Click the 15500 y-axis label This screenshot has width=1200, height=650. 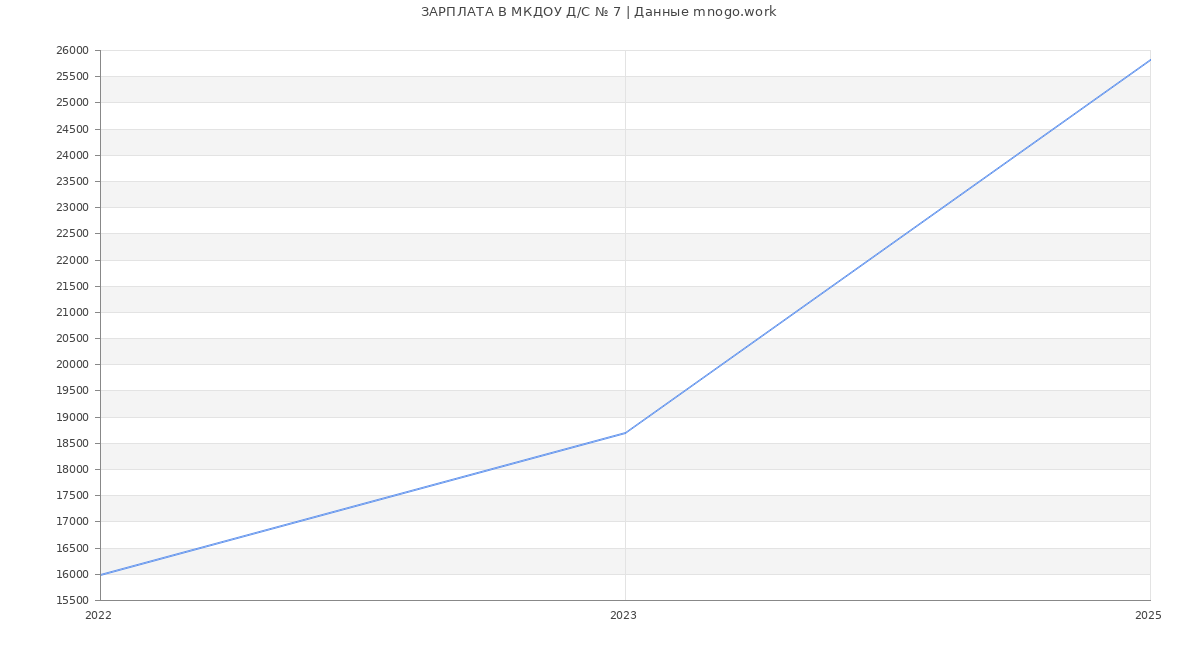click(x=73, y=600)
